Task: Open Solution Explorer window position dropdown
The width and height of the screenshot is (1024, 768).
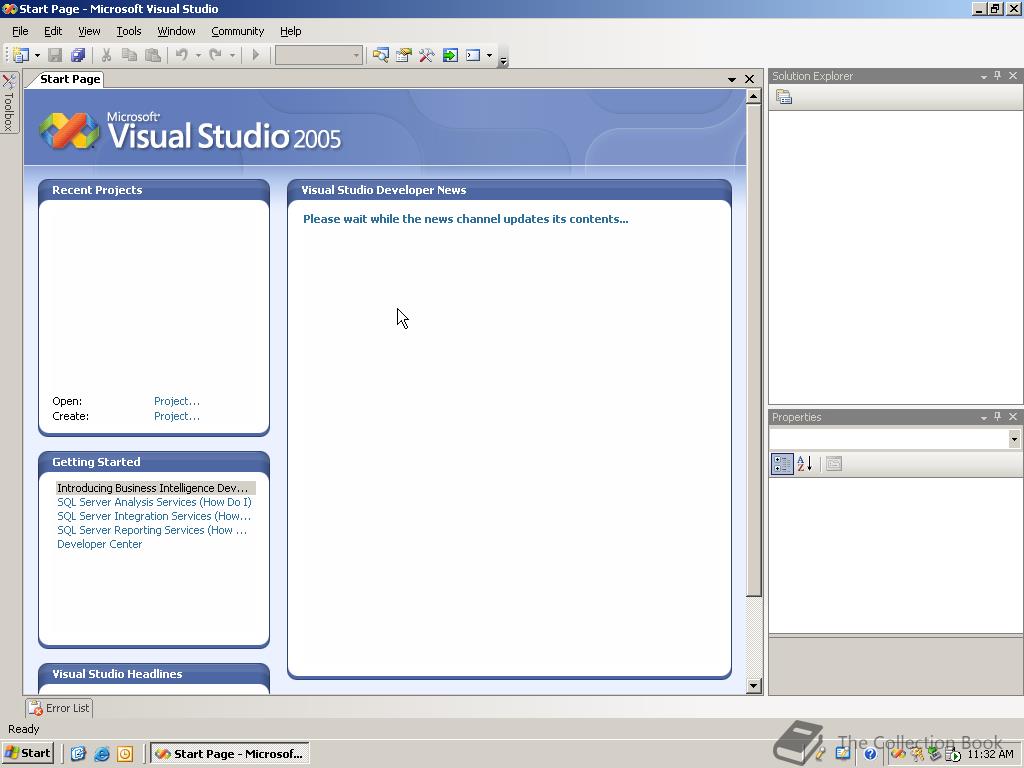Action: pos(984,76)
